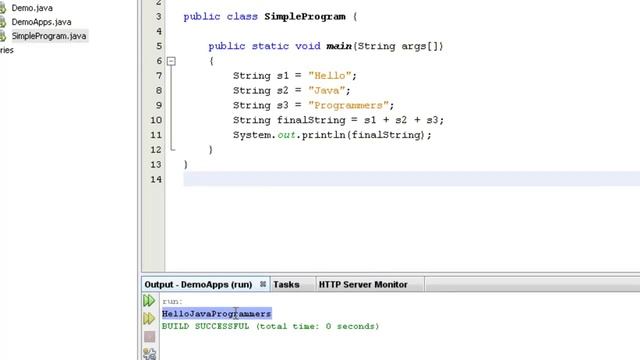Screen dimensions: 640x360
Task: Click the Antenna settings icon in Output panel
Action: (149, 354)
